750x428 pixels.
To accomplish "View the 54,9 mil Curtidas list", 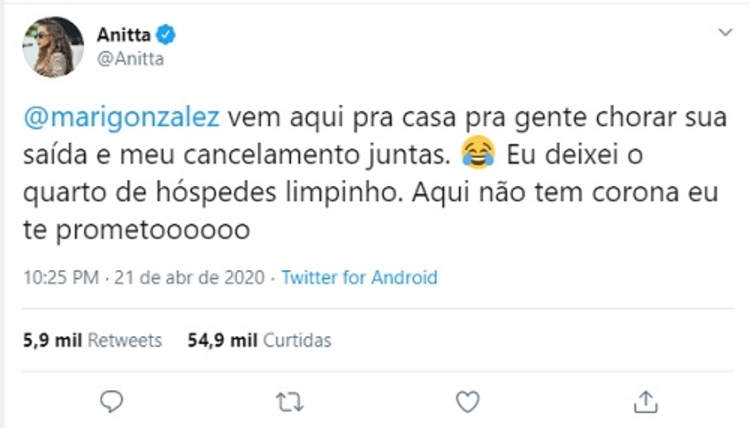I will click(x=259, y=340).
